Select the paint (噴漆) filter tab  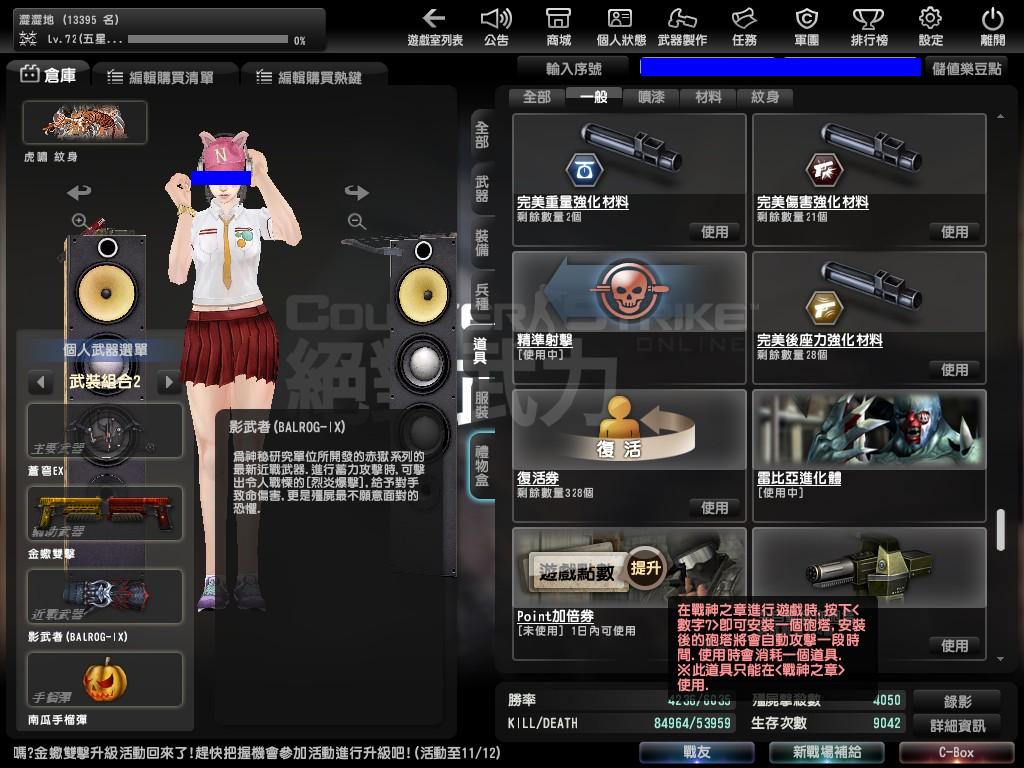(650, 97)
